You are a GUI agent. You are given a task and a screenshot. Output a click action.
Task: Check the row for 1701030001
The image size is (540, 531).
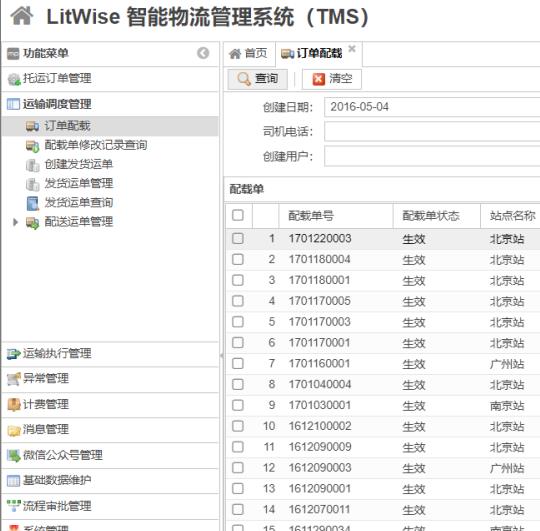point(238,405)
